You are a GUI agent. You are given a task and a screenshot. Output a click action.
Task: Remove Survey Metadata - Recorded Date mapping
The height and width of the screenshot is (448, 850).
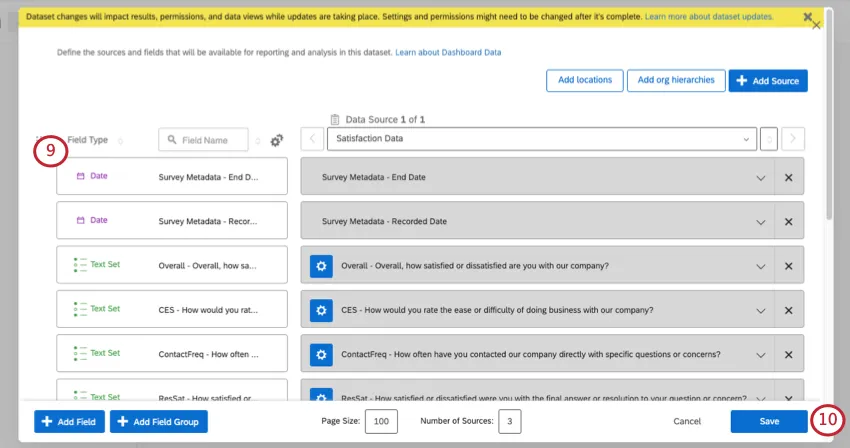[788, 221]
